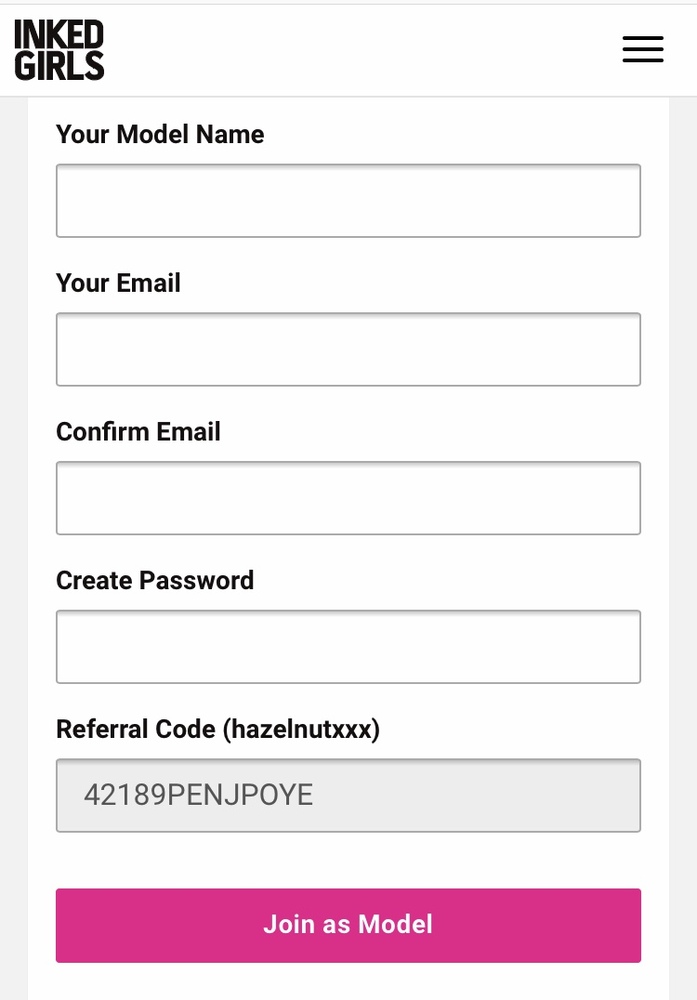Click the word GIRLS in logo
This screenshot has width=697, height=1000.
click(x=59, y=65)
